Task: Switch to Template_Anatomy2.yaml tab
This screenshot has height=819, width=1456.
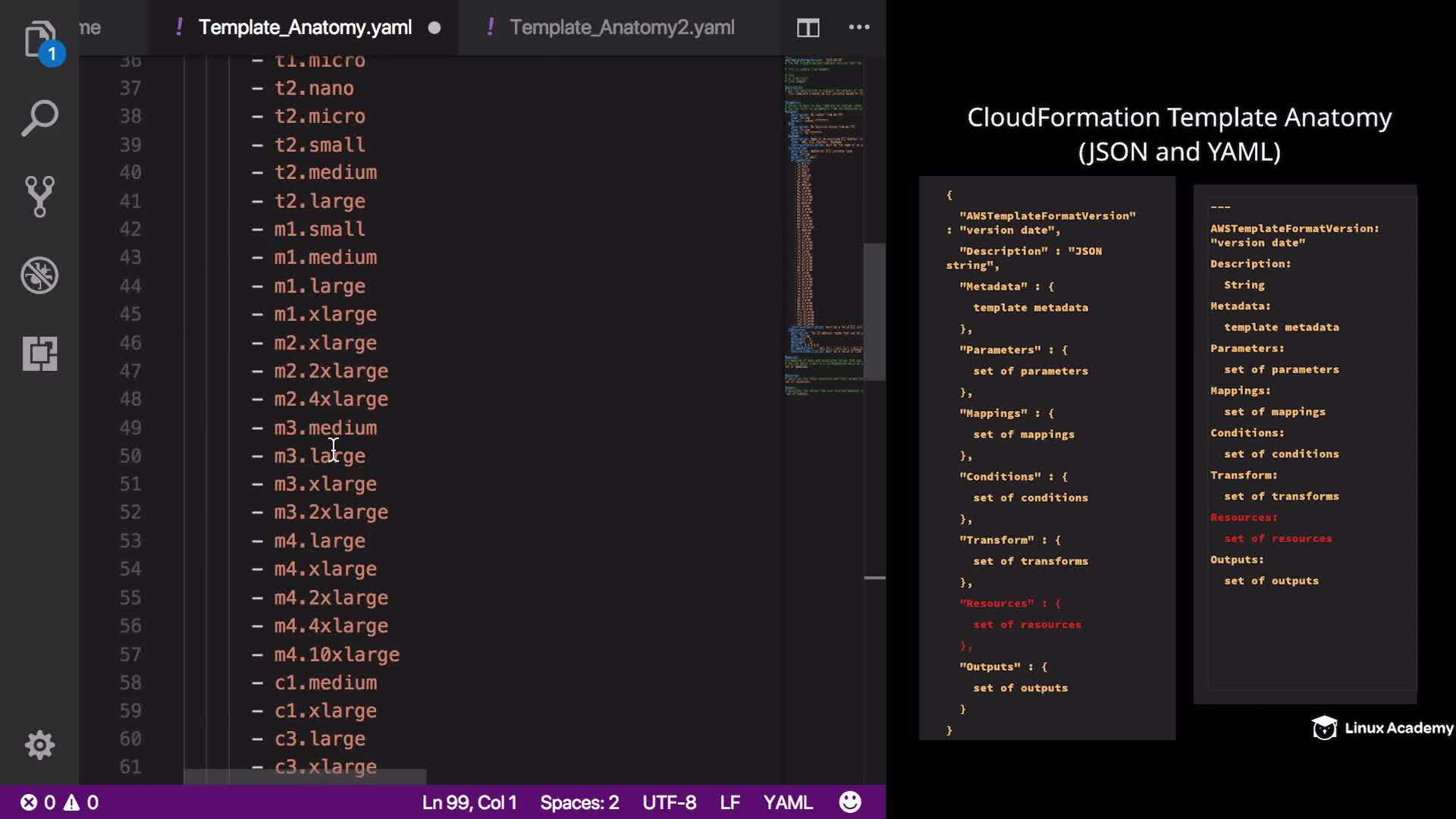Action: (621, 27)
